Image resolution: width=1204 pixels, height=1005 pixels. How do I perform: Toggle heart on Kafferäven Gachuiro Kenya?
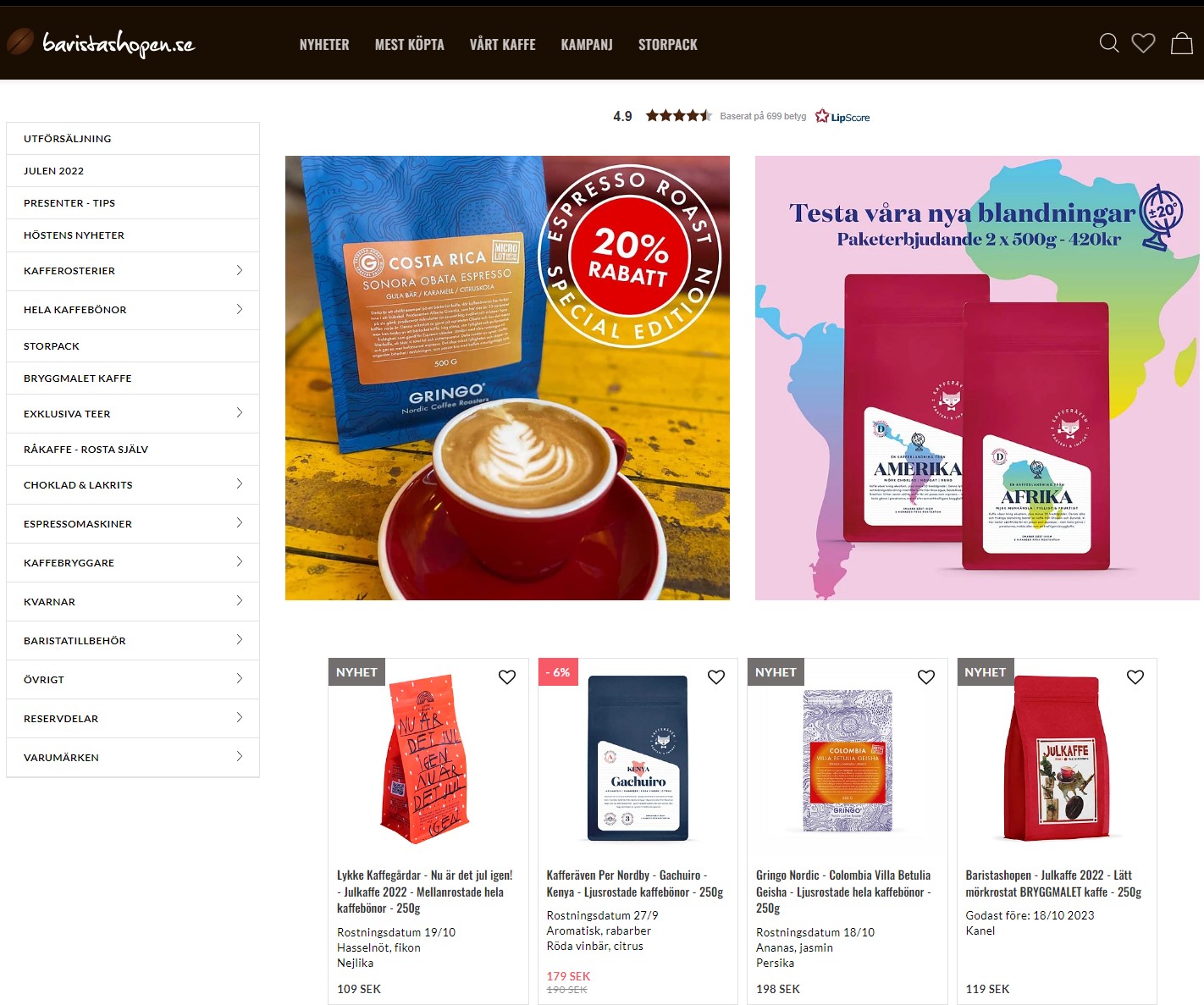tap(716, 676)
